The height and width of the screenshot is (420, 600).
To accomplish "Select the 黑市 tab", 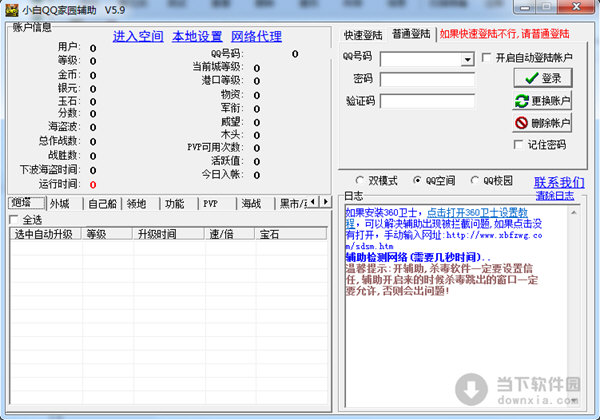I will click(x=292, y=203).
